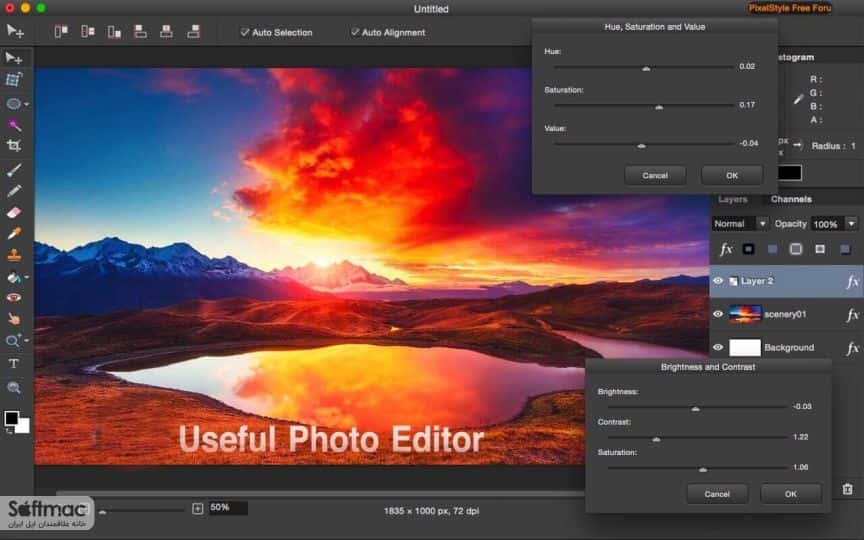Select the Red Eye tool

(14, 298)
